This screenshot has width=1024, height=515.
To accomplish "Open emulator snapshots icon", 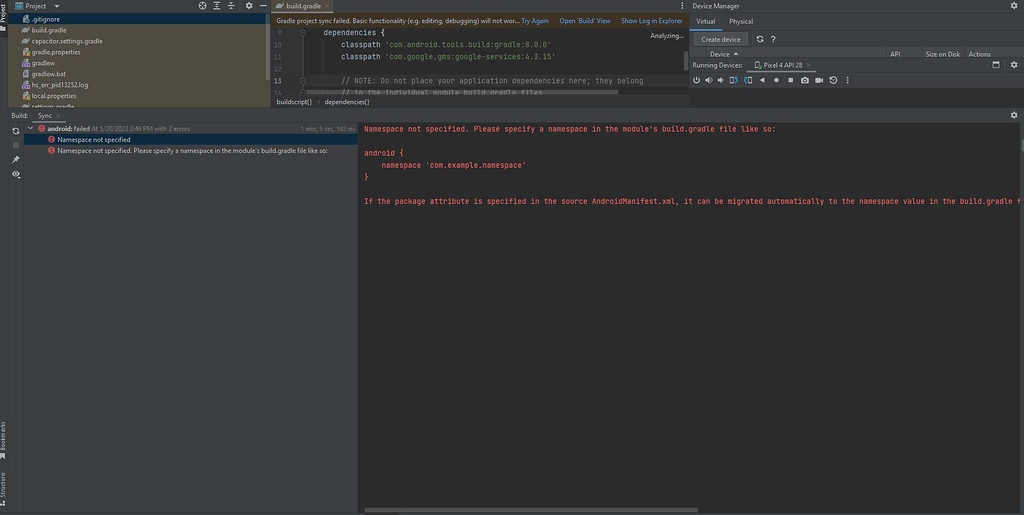I will tap(833, 80).
